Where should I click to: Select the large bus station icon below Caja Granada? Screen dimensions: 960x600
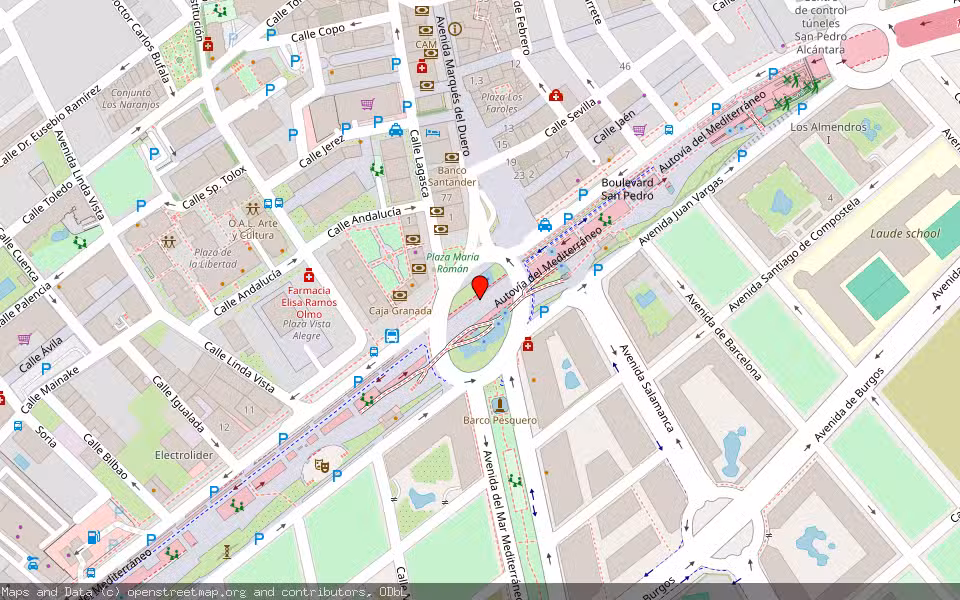[x=392, y=336]
